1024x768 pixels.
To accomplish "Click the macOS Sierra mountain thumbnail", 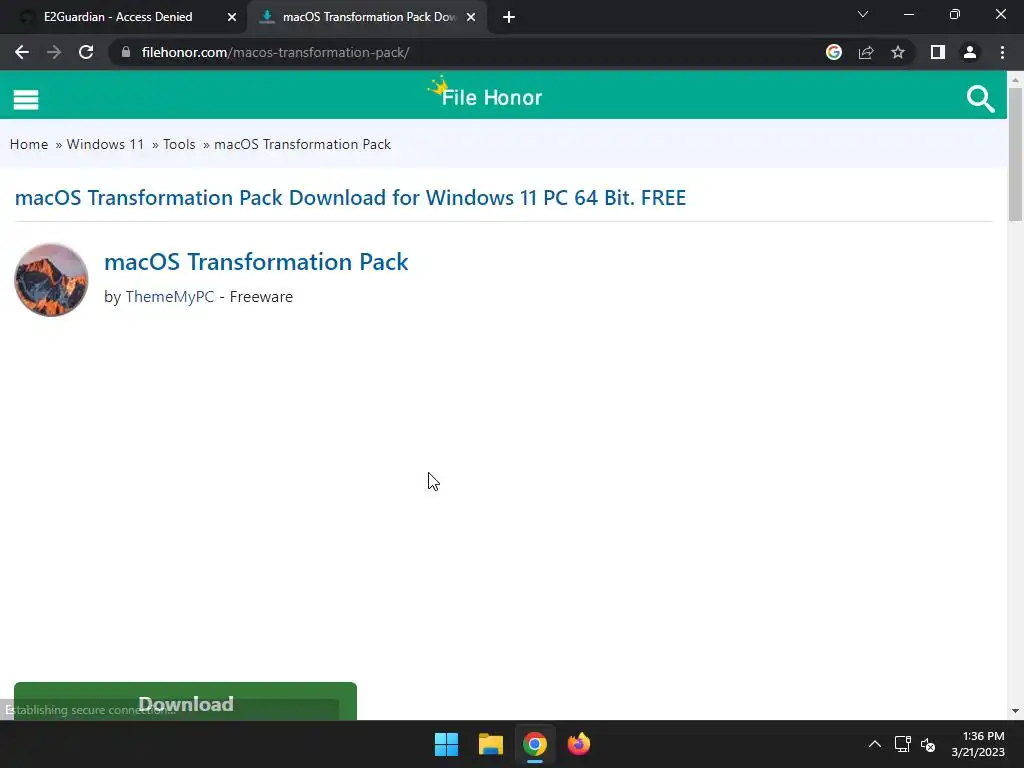I will pos(51,280).
